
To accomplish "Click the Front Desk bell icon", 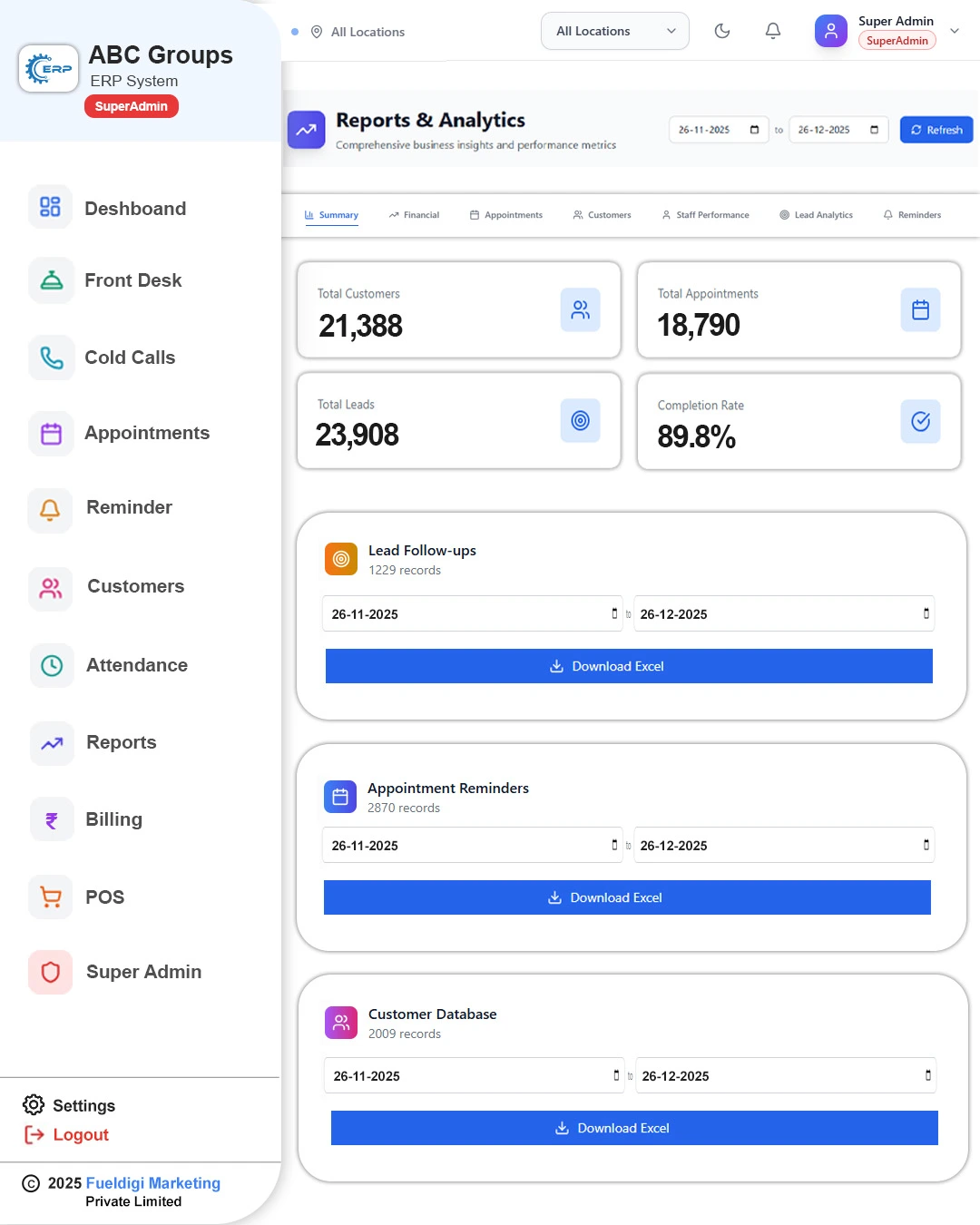I will 52,281.
